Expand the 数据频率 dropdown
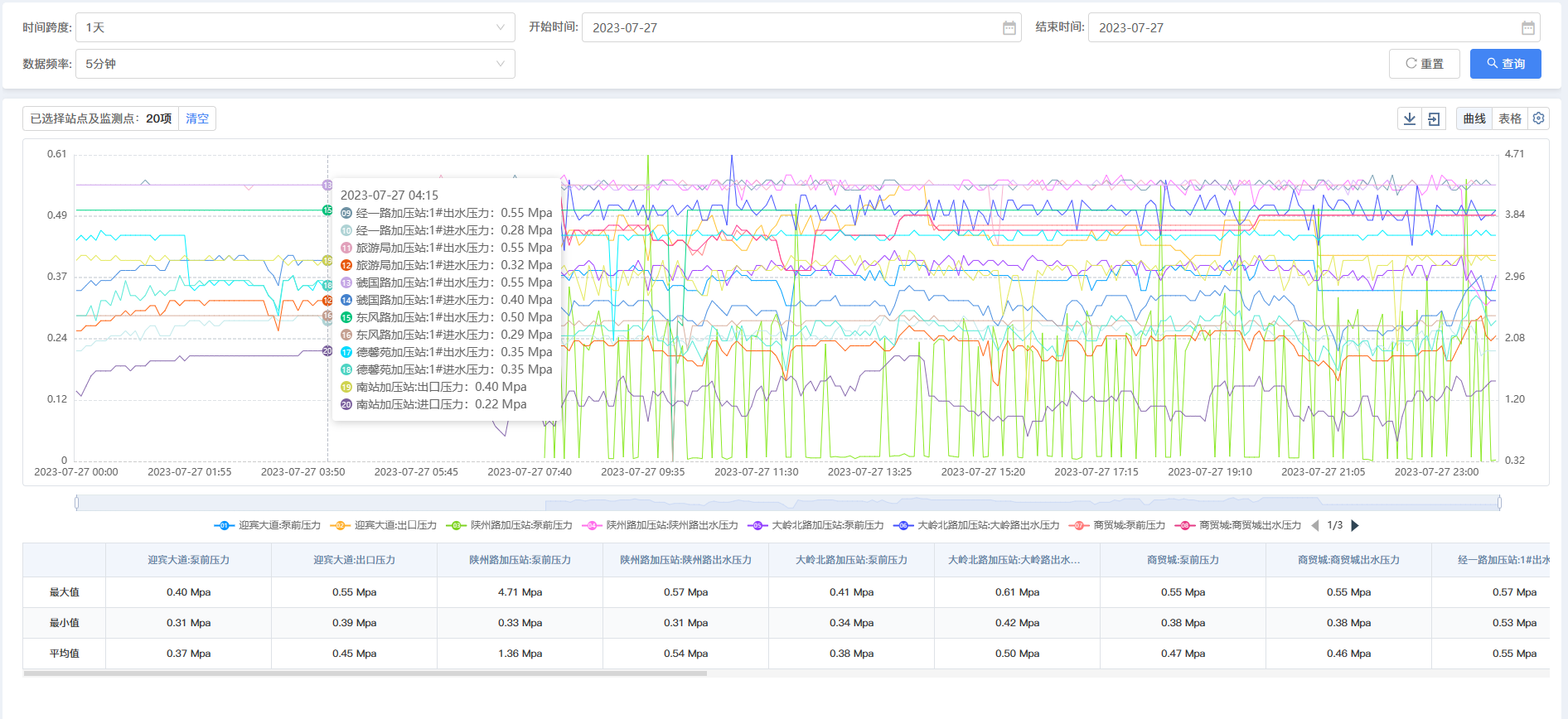This screenshot has height=719, width=1568. click(x=294, y=64)
